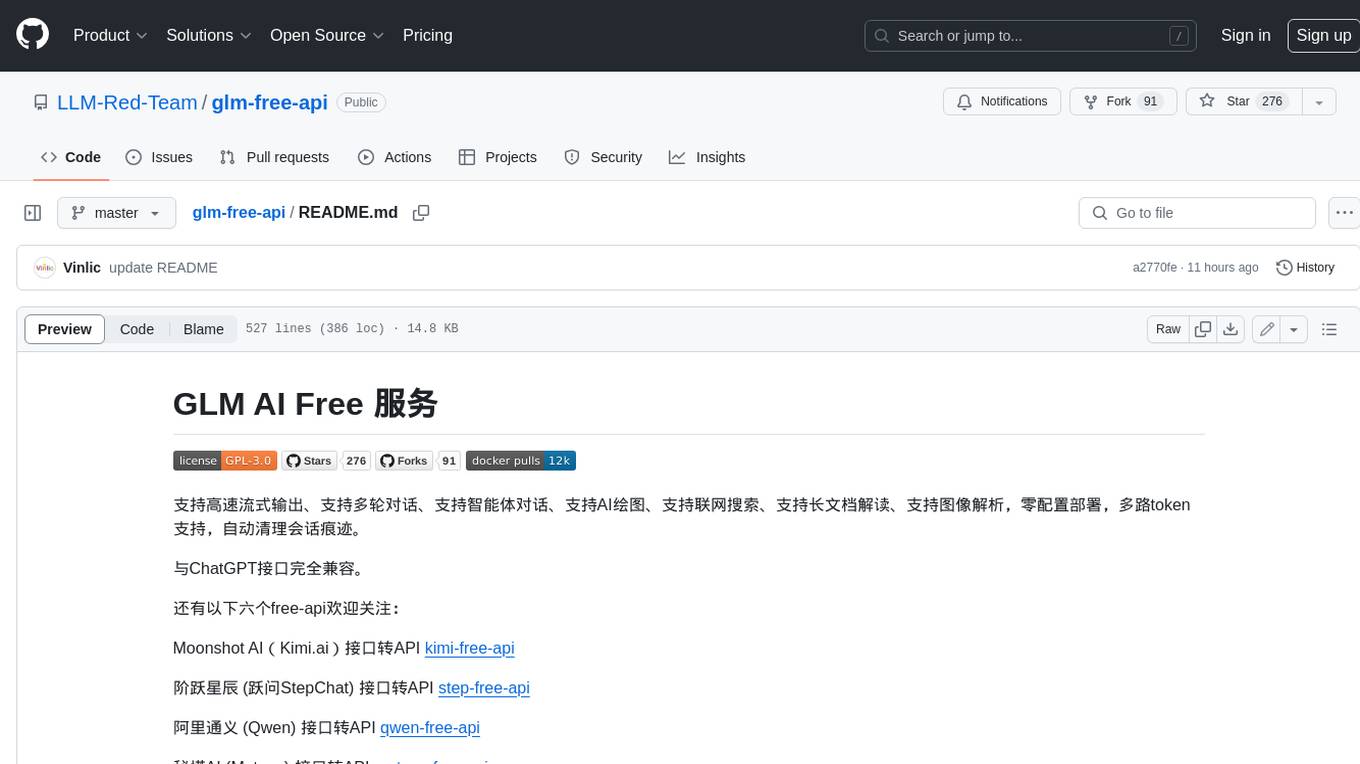This screenshot has height=764, width=1360.
Task: Star the repository with the Star button
Action: coord(1242,101)
